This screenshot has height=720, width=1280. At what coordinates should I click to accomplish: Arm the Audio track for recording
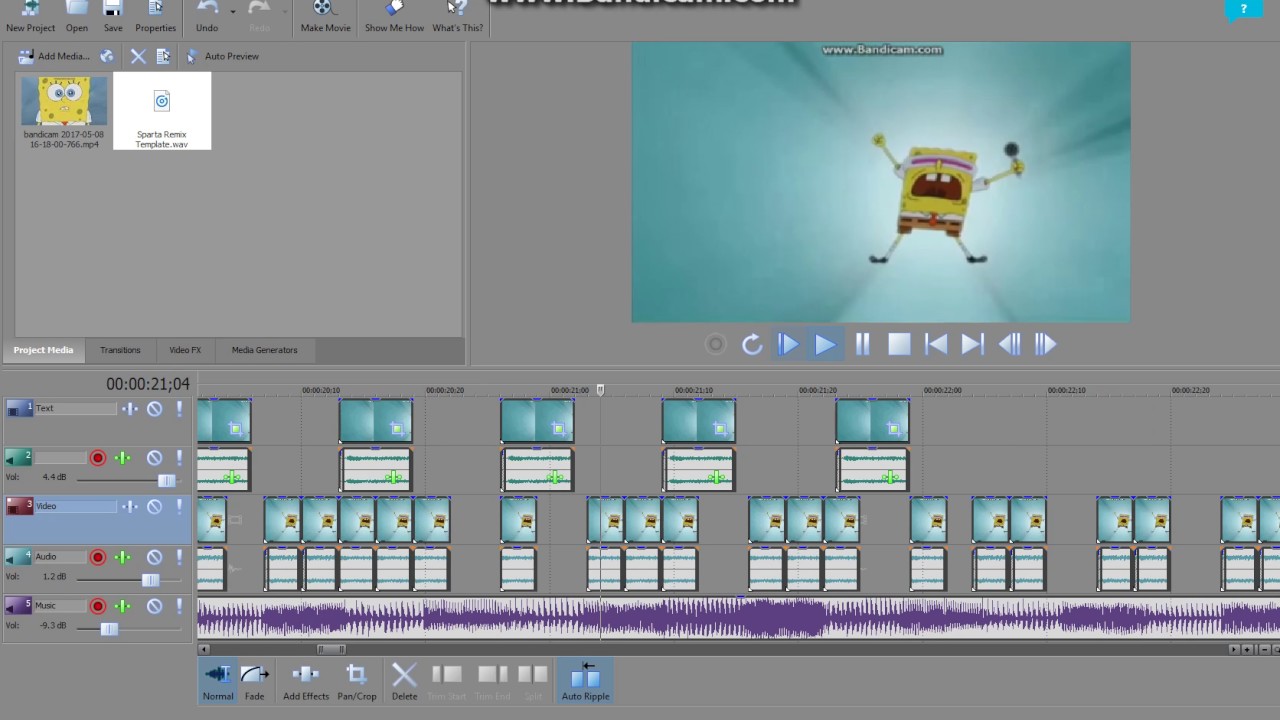97,557
